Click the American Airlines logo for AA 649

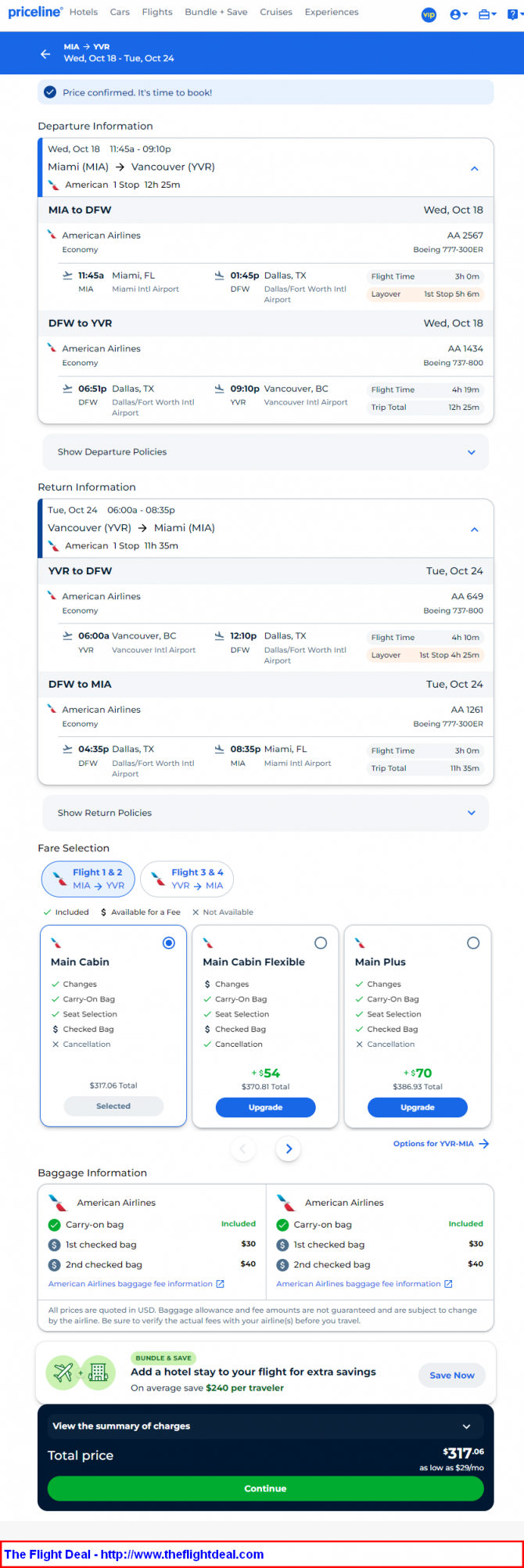(x=52, y=595)
